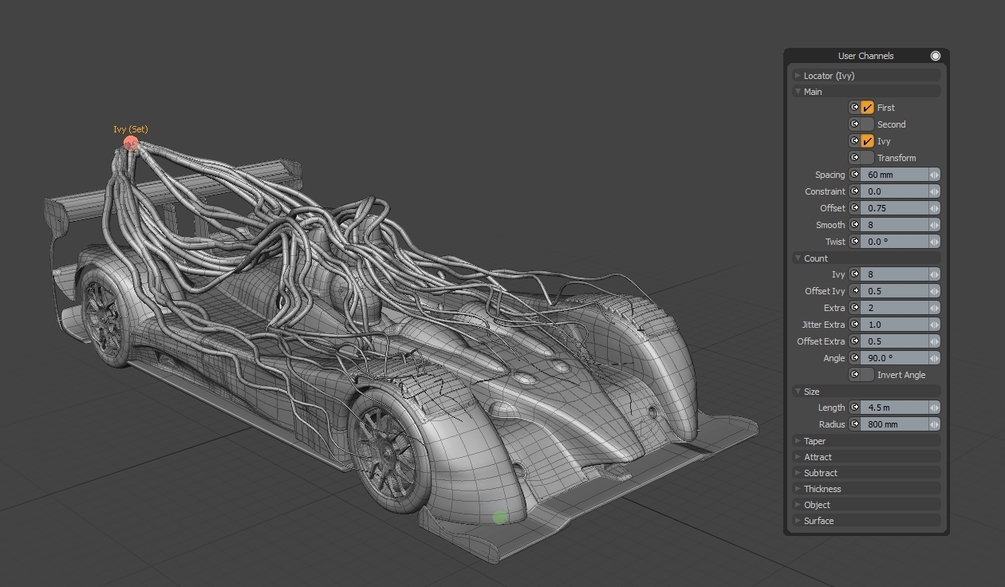Click the Jitter Extra field showing 1.0
1005x587 pixels.
click(894, 324)
